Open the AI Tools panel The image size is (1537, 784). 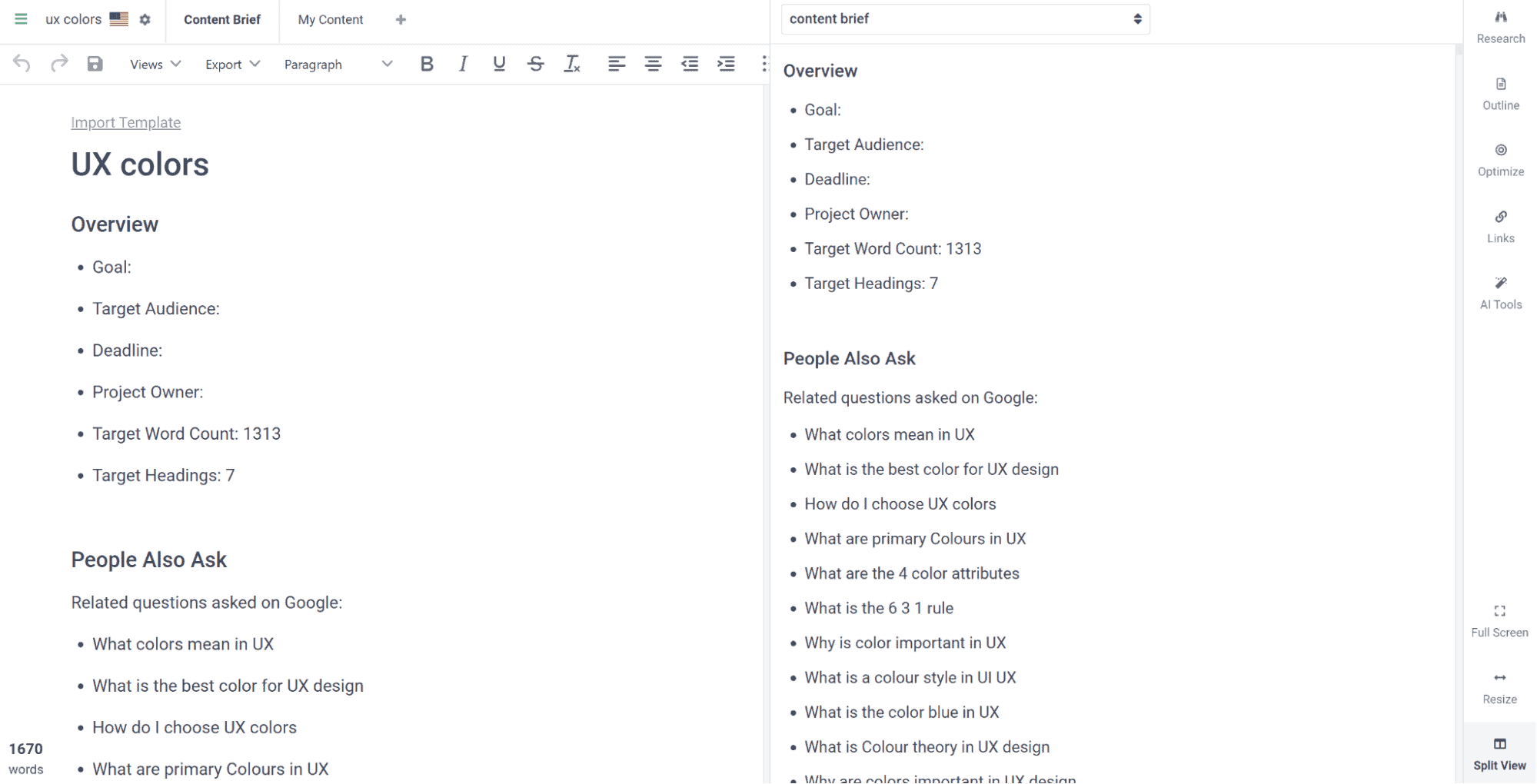click(1499, 293)
